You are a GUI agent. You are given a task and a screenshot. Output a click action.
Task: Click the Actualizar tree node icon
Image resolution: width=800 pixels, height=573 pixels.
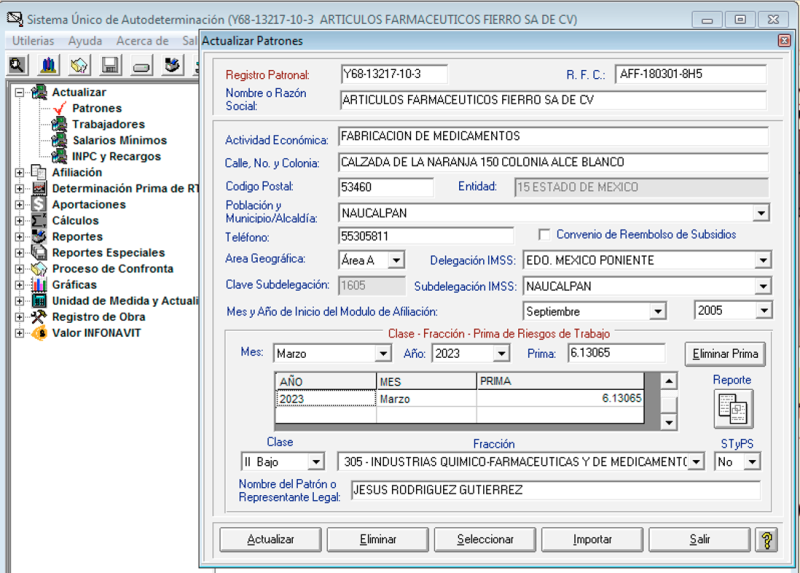coord(39,92)
